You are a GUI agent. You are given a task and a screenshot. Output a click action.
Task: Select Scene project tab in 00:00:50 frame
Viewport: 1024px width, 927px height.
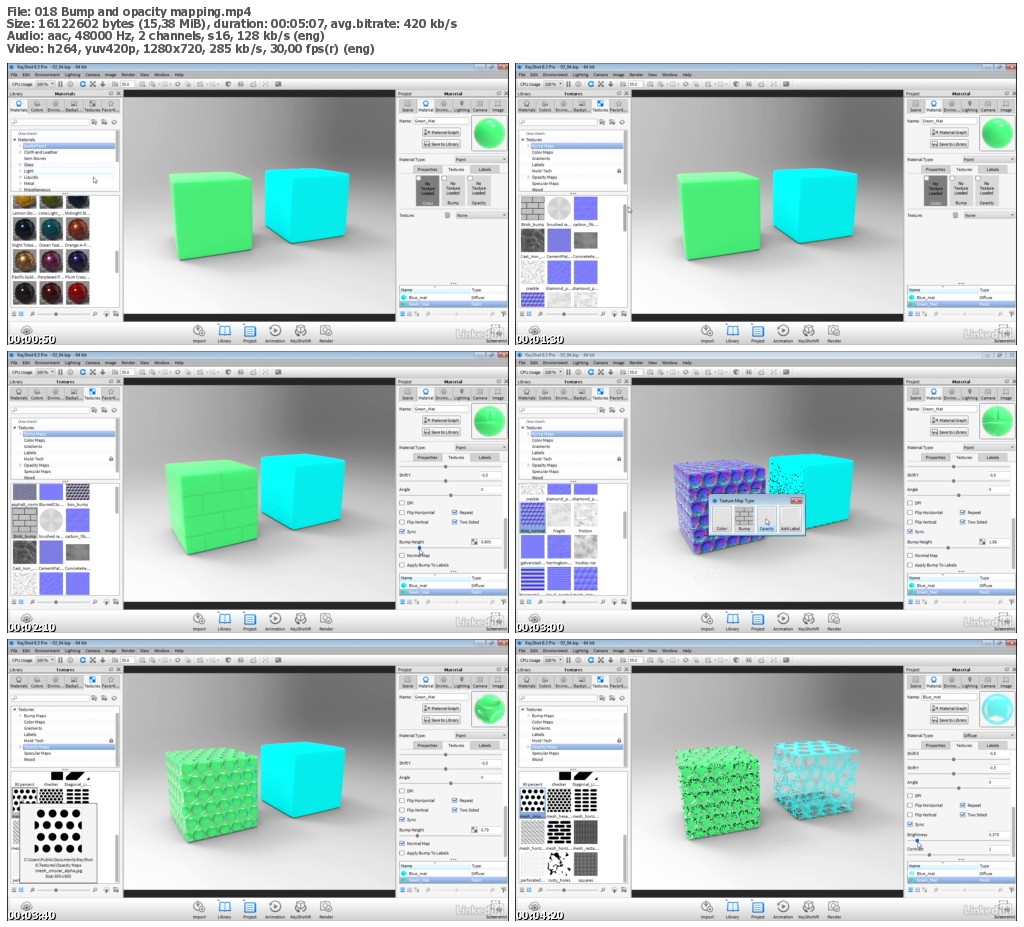tap(408, 106)
